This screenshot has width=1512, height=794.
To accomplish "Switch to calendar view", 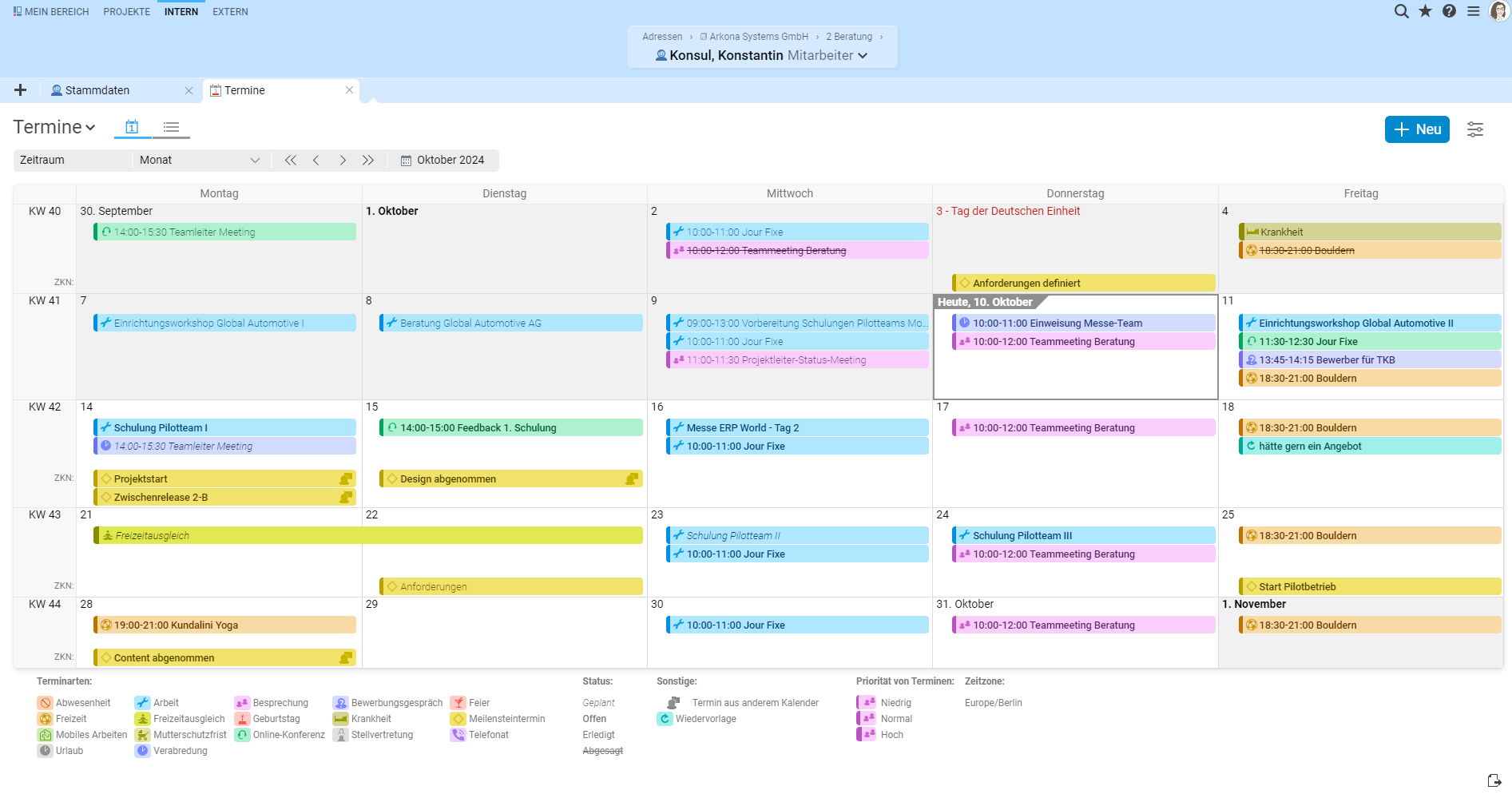I will [x=132, y=127].
